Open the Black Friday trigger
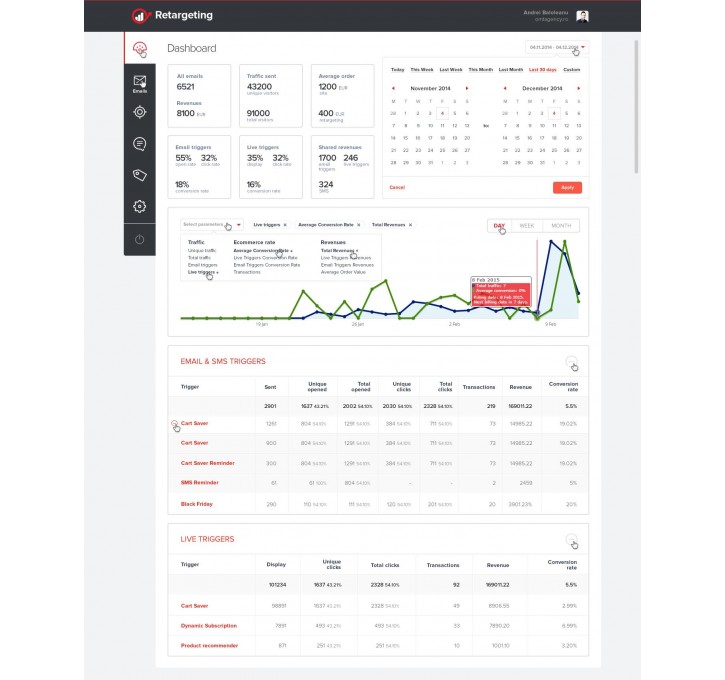 tap(197, 504)
